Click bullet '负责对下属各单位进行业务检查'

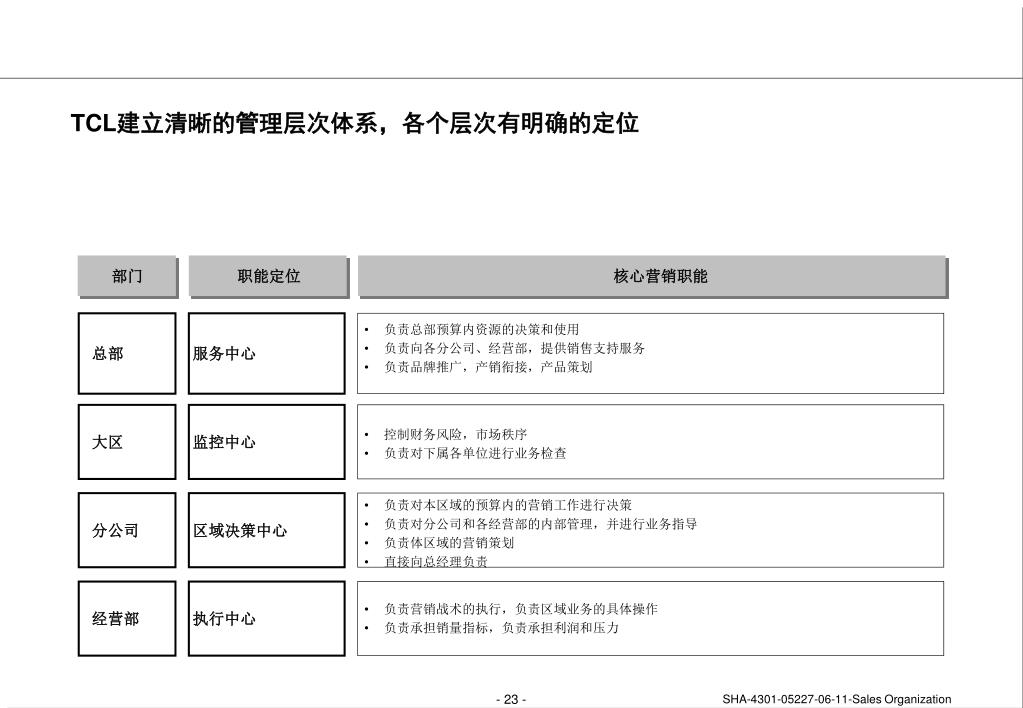pos(475,453)
